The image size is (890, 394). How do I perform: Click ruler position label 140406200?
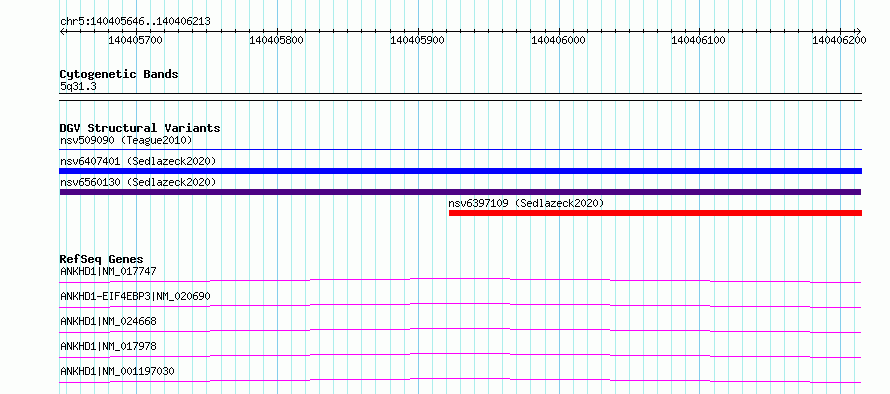[839, 40]
